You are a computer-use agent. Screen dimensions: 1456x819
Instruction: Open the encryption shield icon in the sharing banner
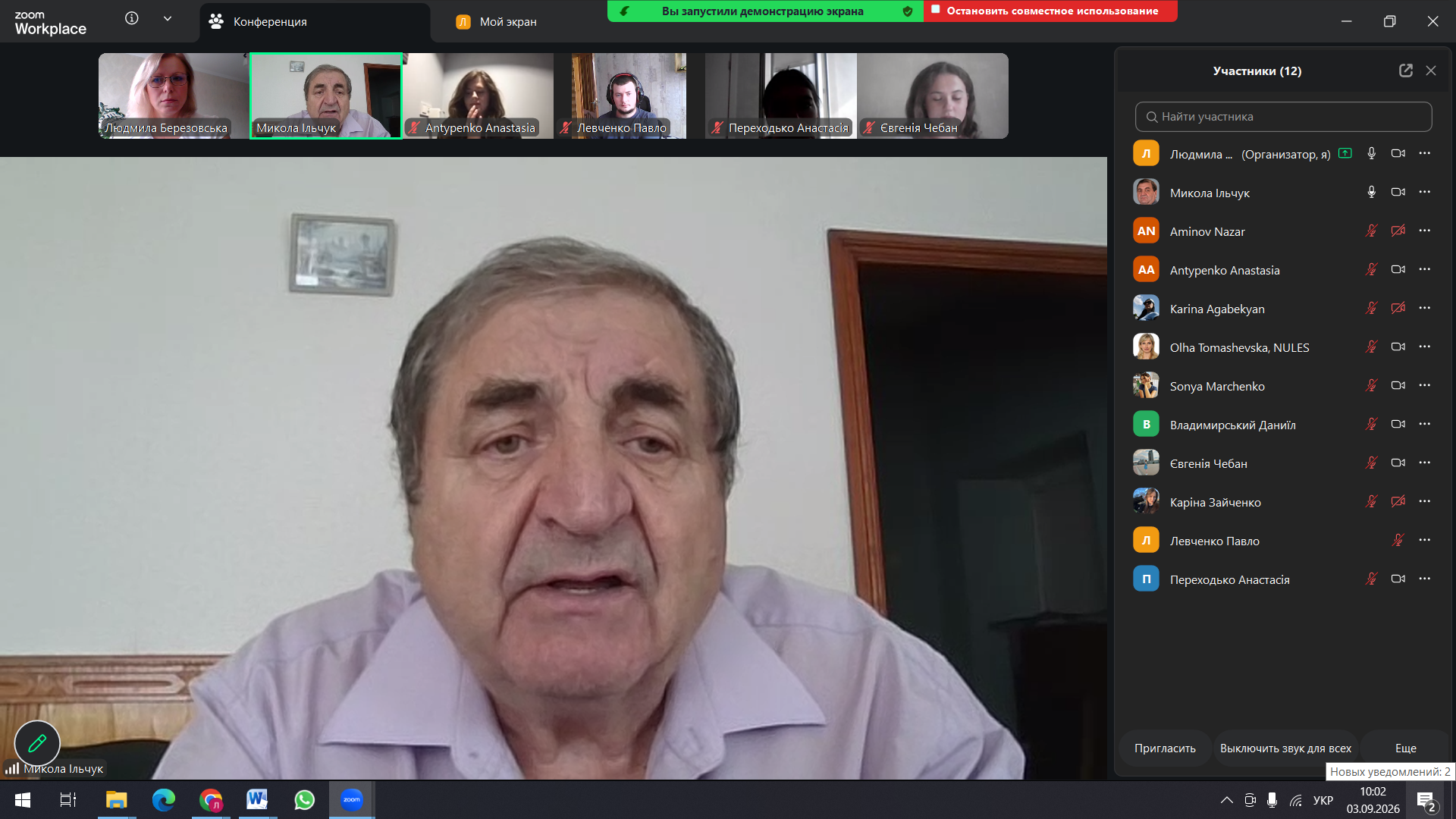pyautogui.click(x=908, y=11)
